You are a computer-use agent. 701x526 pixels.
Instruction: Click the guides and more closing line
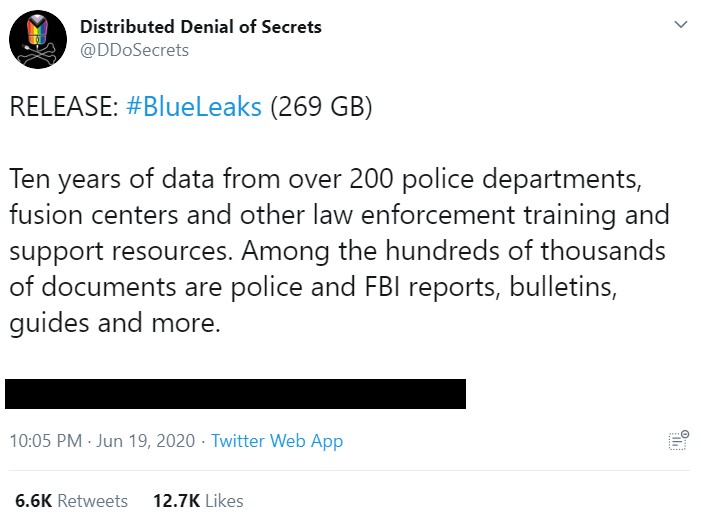coord(115,323)
